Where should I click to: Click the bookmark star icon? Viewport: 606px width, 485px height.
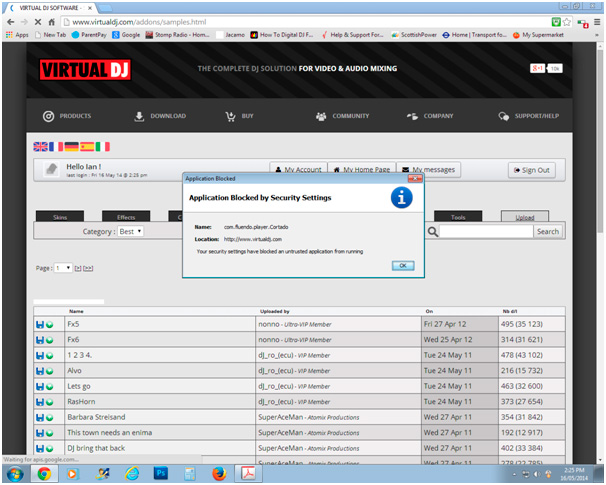[x=567, y=22]
